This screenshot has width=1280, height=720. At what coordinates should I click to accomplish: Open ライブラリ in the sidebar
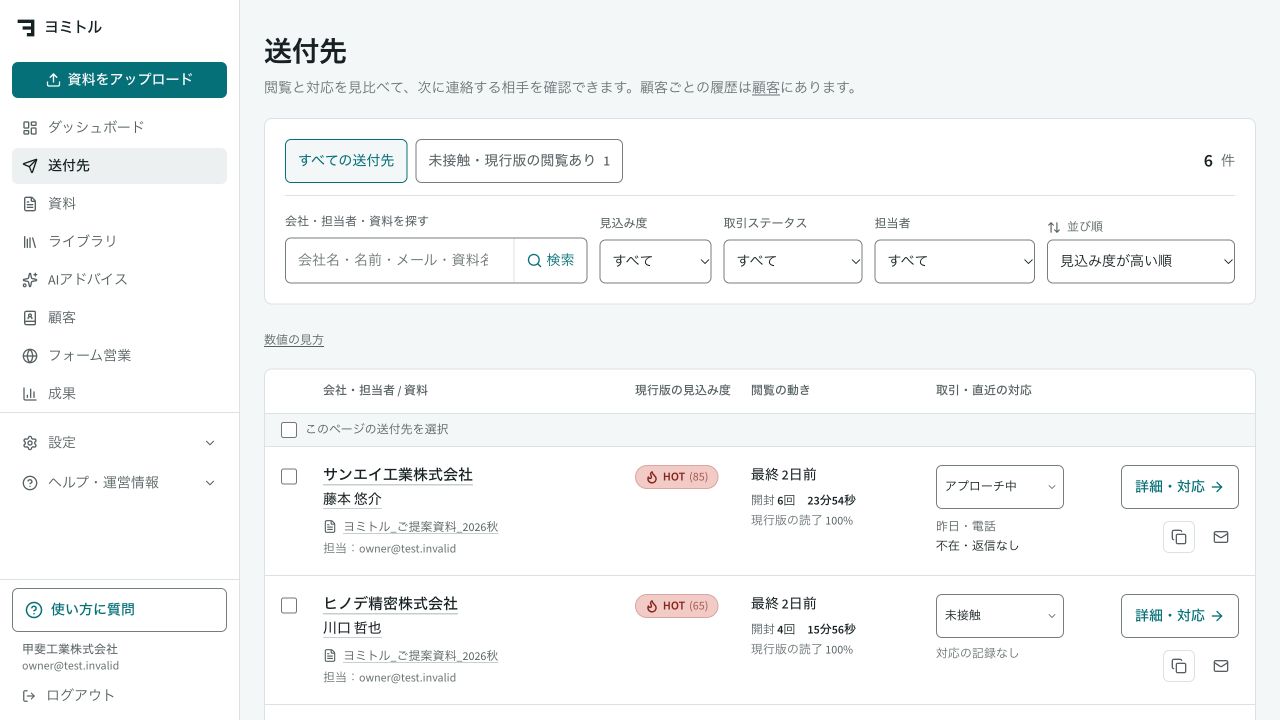pos(120,242)
